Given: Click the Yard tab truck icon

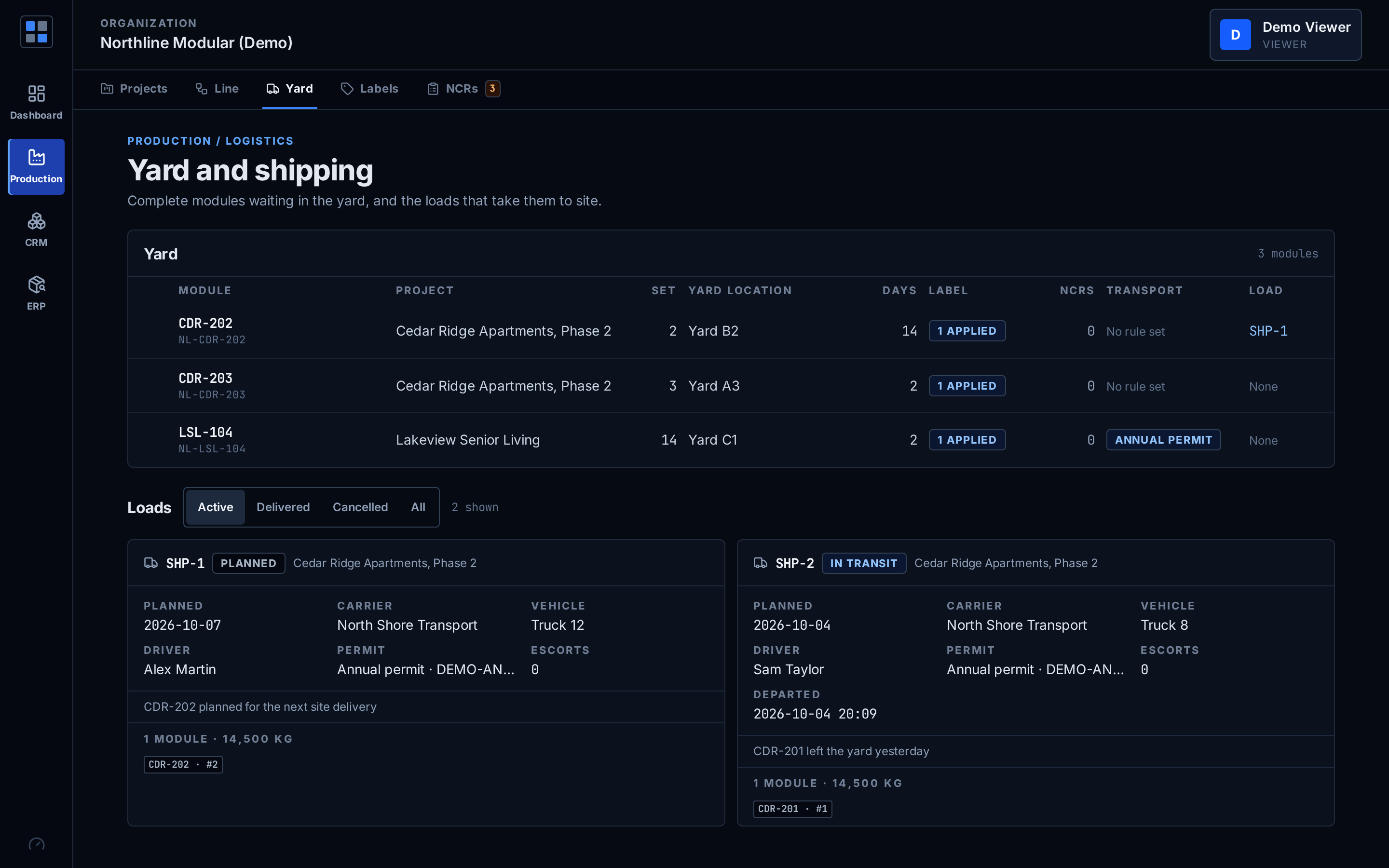Looking at the screenshot, I should click(272, 88).
